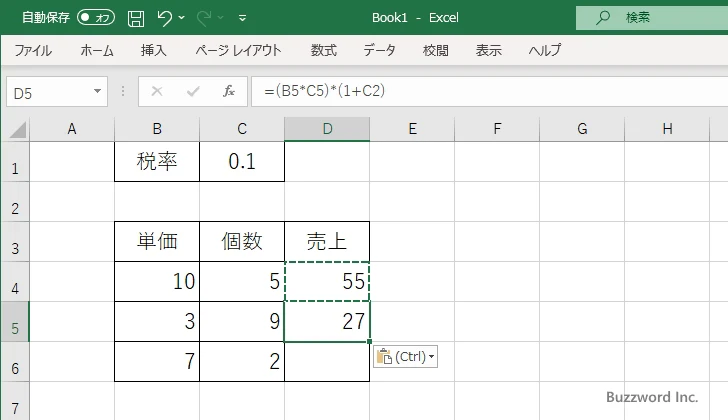Screen dimensions: 728x420
Task: Open the Undo history dropdown arrow
Action: [x=182, y=18]
